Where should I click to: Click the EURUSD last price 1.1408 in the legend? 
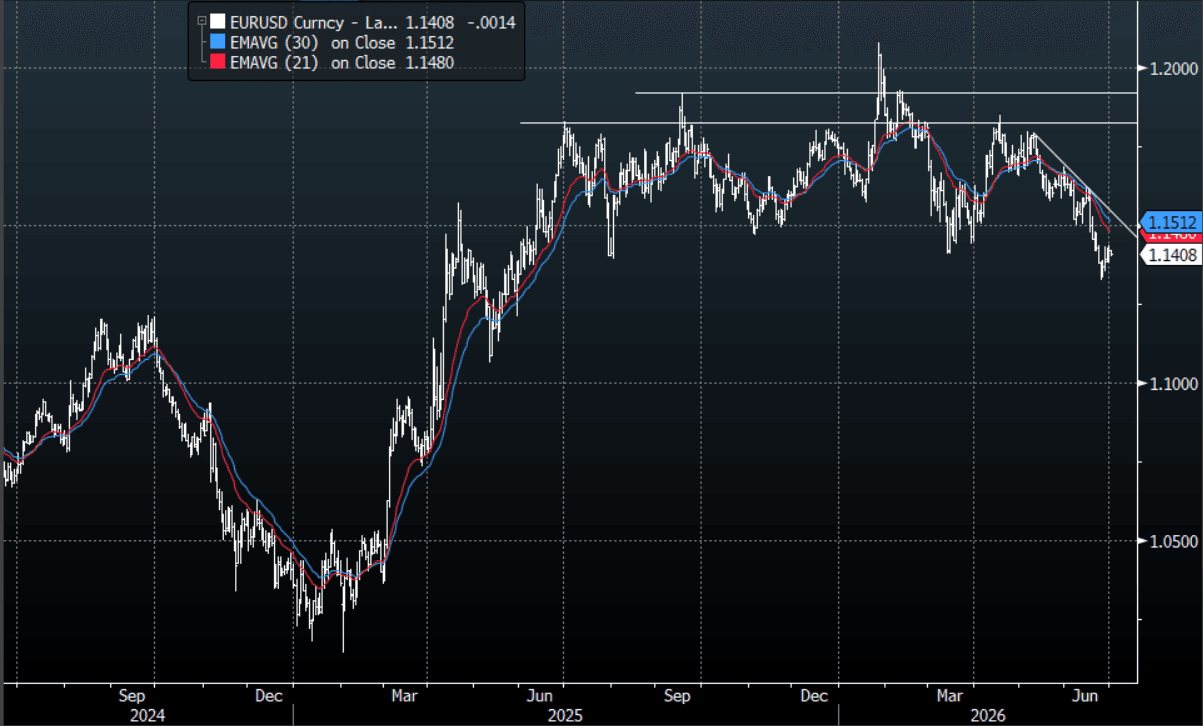[428, 22]
